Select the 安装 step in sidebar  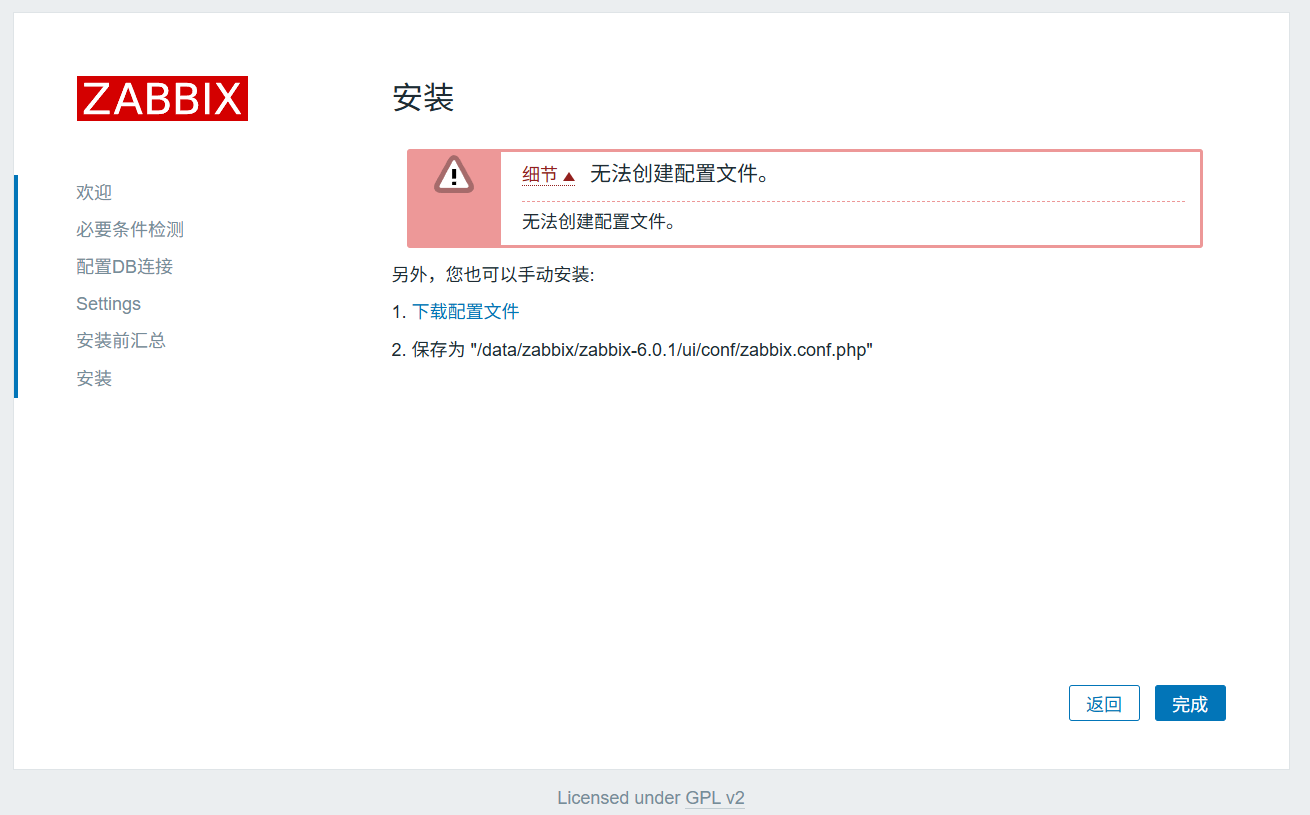pos(94,378)
